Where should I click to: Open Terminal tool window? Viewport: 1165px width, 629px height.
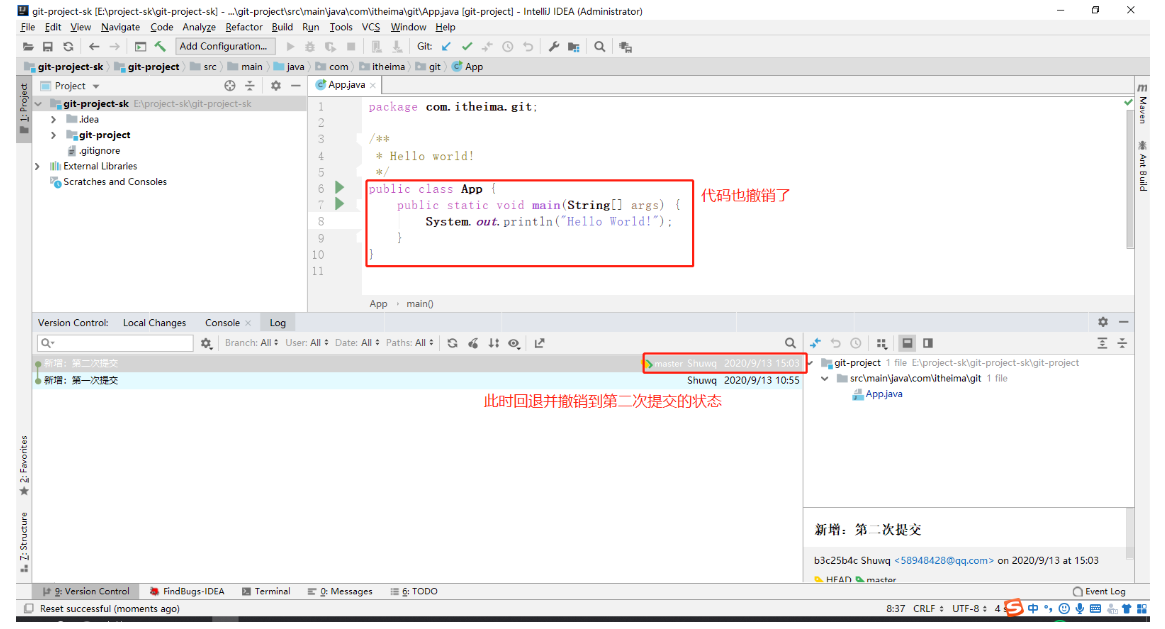[266, 592]
